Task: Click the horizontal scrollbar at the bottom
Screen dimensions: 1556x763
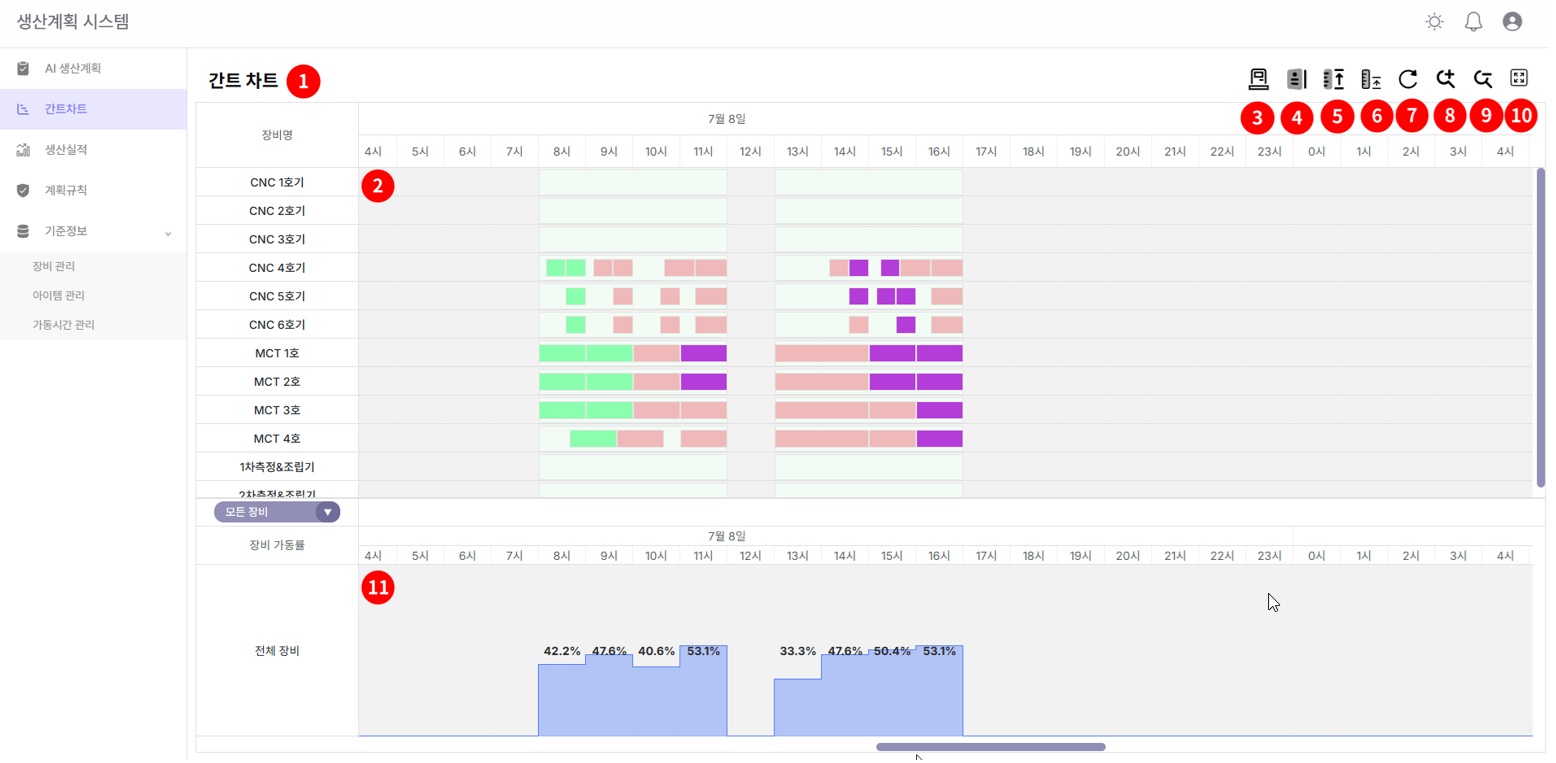Action: [989, 746]
